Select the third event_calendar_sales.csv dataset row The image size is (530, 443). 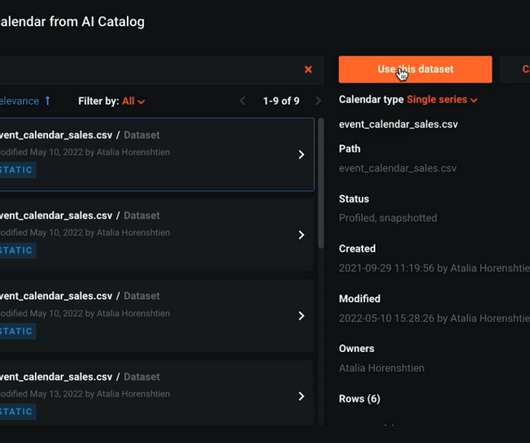point(156,316)
